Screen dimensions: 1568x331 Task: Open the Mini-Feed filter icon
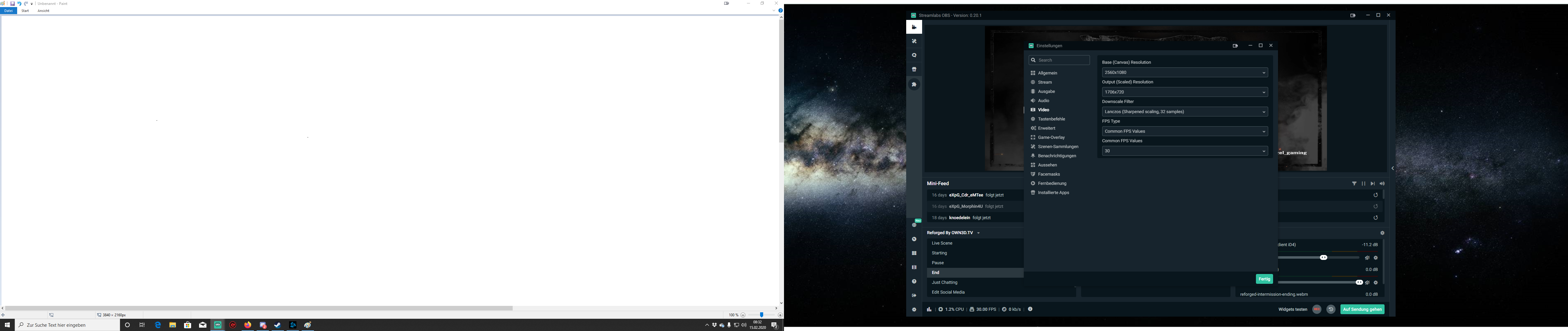[x=1354, y=184]
